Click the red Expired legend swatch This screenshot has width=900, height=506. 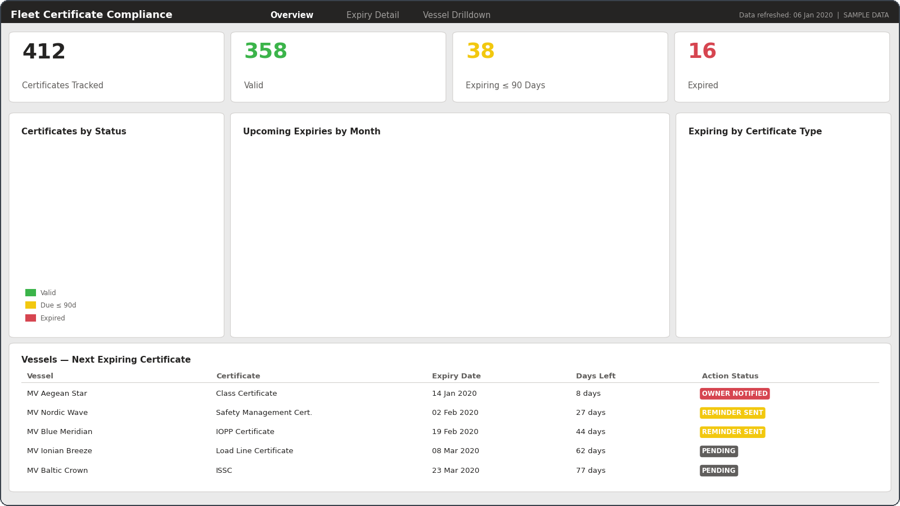click(x=30, y=318)
